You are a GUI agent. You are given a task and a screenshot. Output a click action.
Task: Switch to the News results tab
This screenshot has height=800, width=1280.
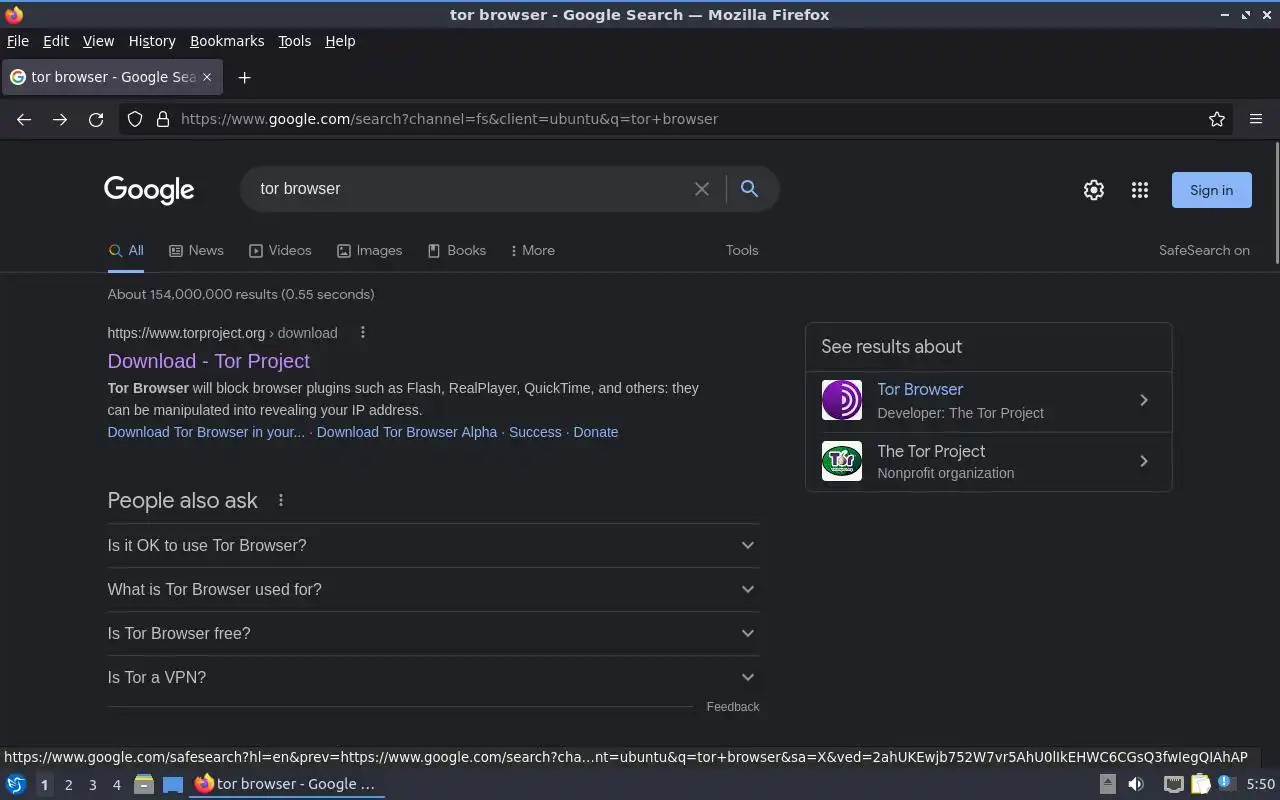pyautogui.click(x=196, y=251)
